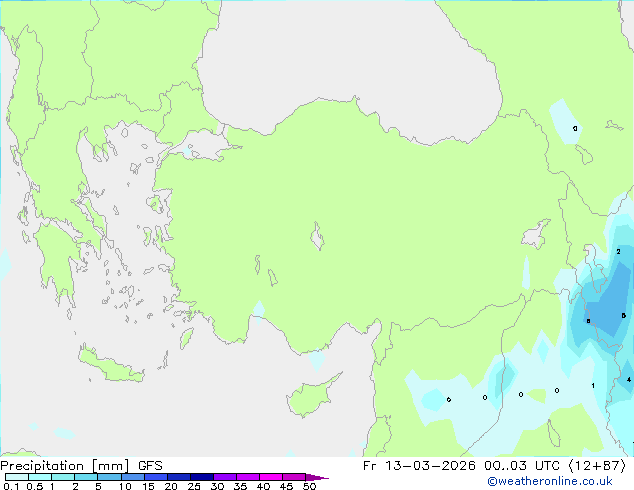Click the 35–40 mm legend swatch
This screenshot has width=634, height=490.
click(x=248, y=477)
